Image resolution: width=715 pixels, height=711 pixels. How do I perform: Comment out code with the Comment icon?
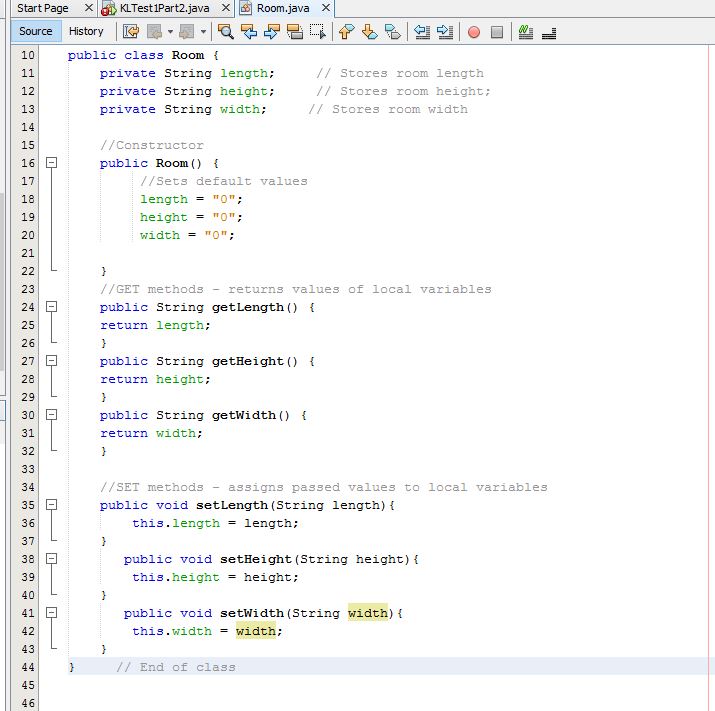point(526,32)
